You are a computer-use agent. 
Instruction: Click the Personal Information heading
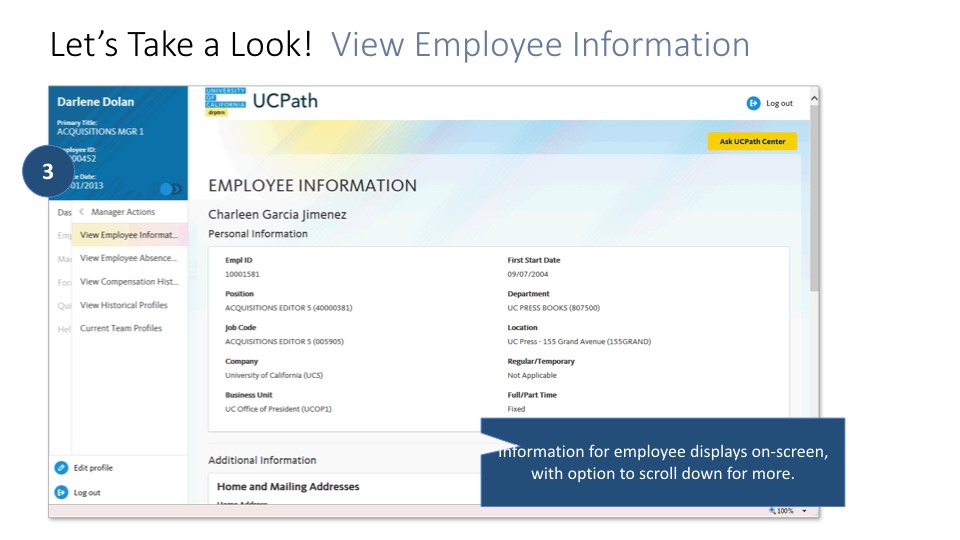[x=258, y=234]
